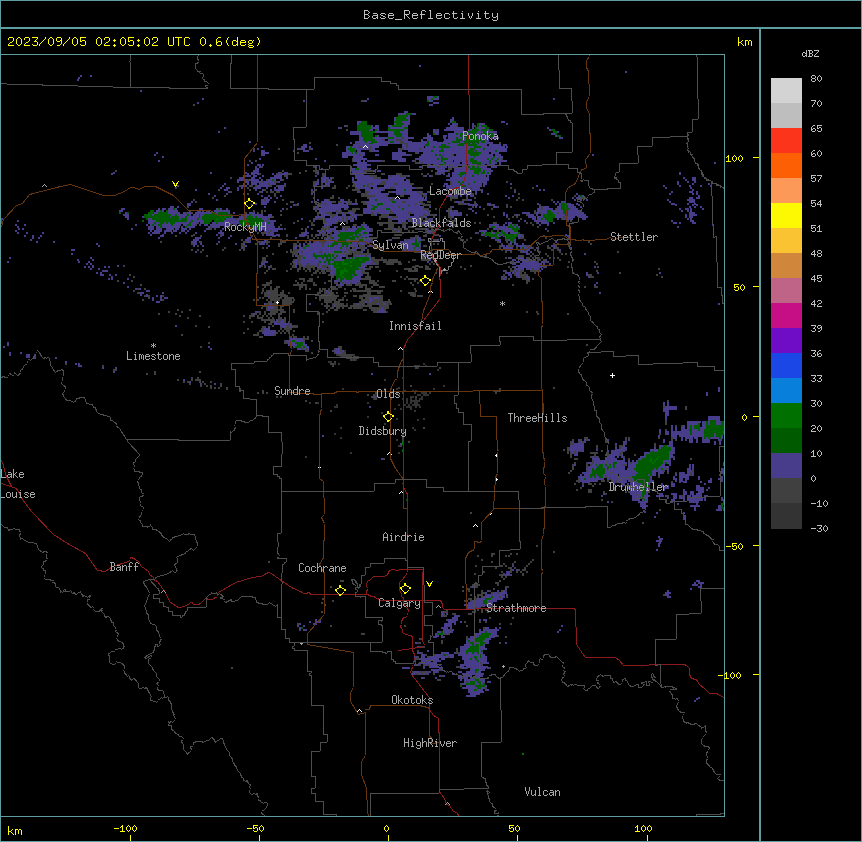Screen dimensions: 862x842
Task: Click the Limestone label
Action: tap(153, 356)
